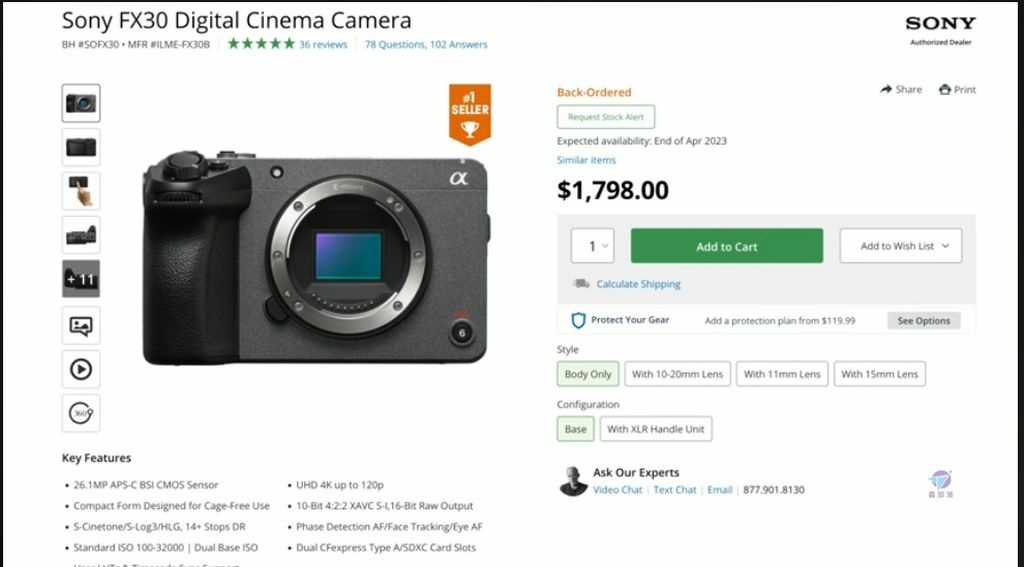
Task: Play the product video icon
Action: coord(81,369)
